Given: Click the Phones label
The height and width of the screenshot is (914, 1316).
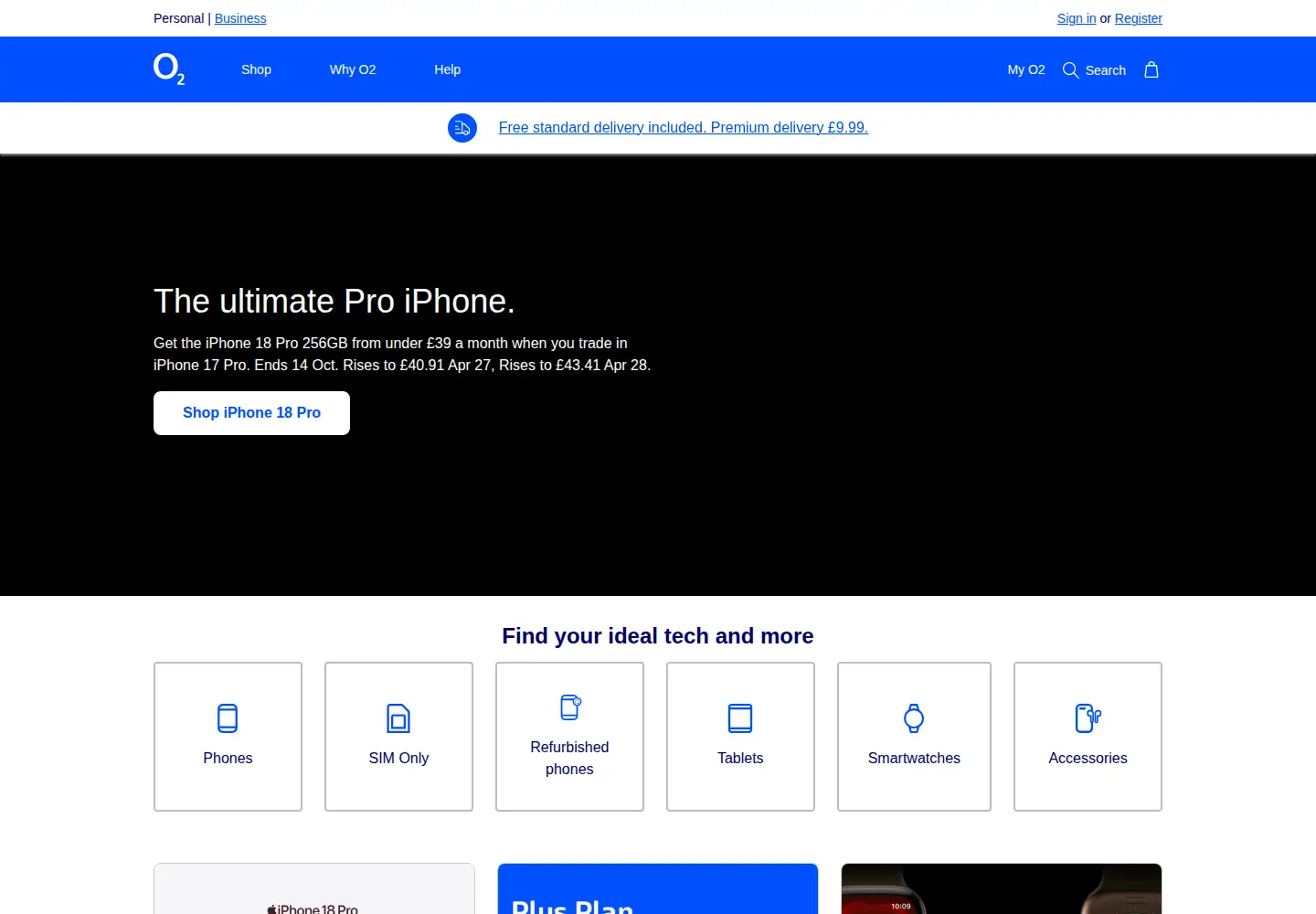Looking at the screenshot, I should [x=228, y=759].
